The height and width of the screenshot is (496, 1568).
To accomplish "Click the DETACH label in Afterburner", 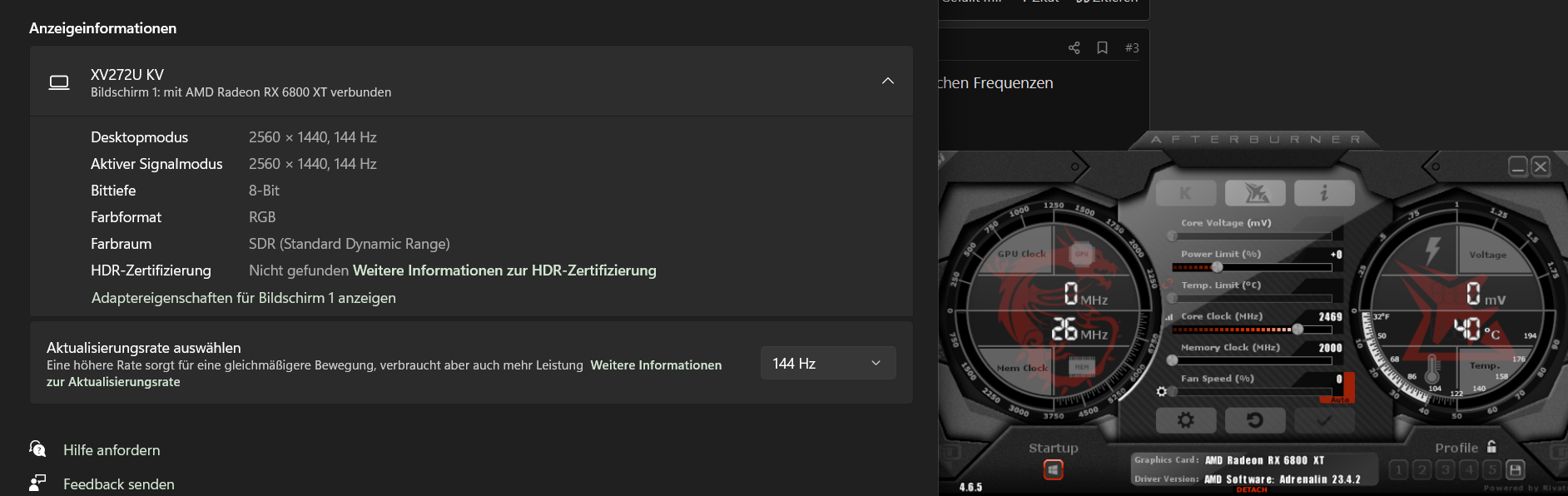I will 1252,490.
